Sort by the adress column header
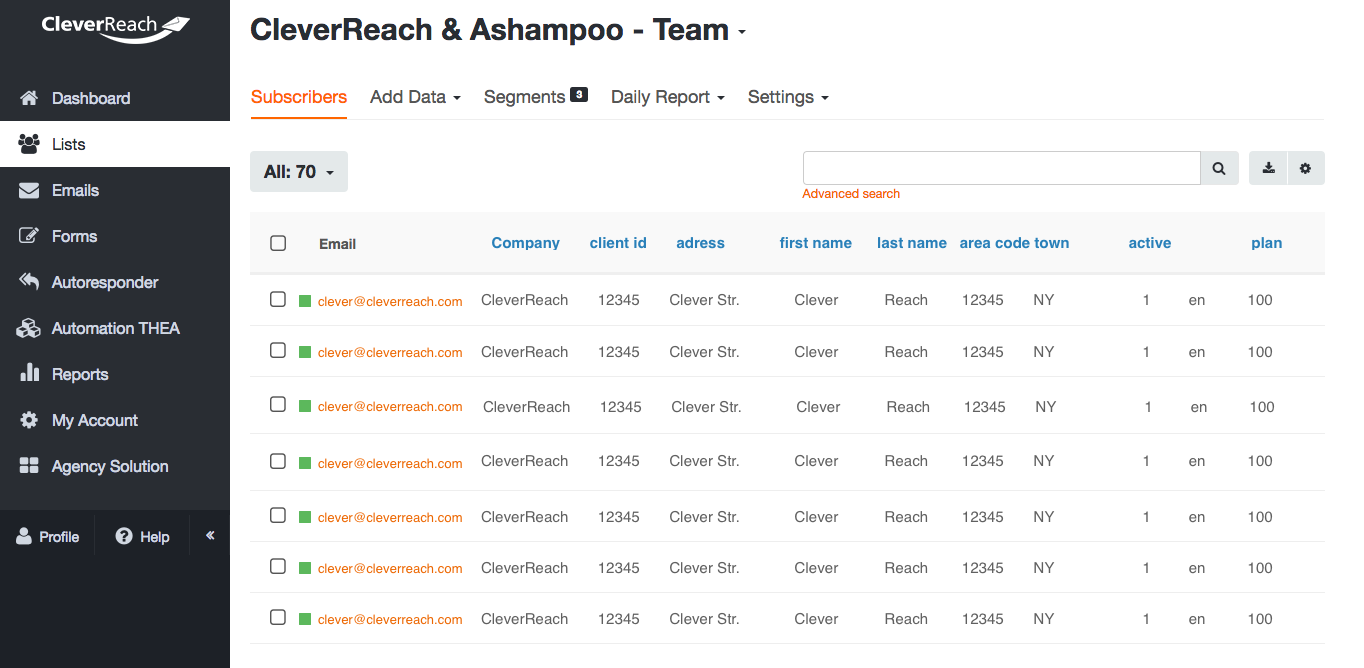The width and height of the screenshot is (1364, 668). [700, 243]
